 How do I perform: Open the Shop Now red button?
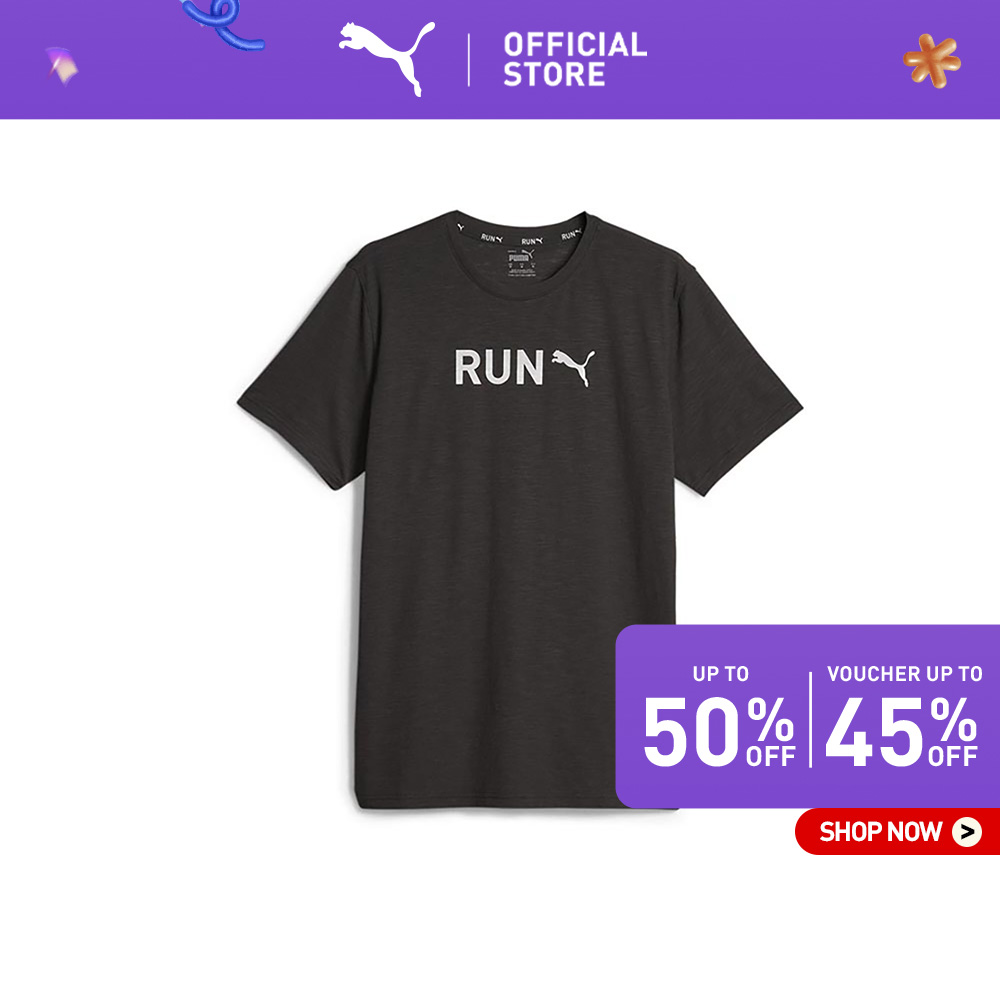coord(897,832)
